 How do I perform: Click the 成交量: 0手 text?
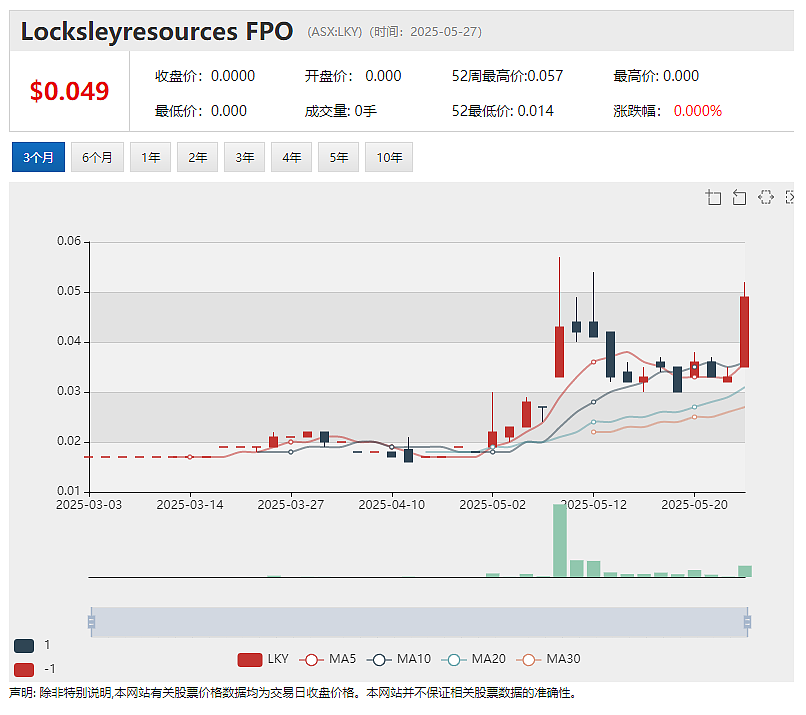[x=340, y=111]
